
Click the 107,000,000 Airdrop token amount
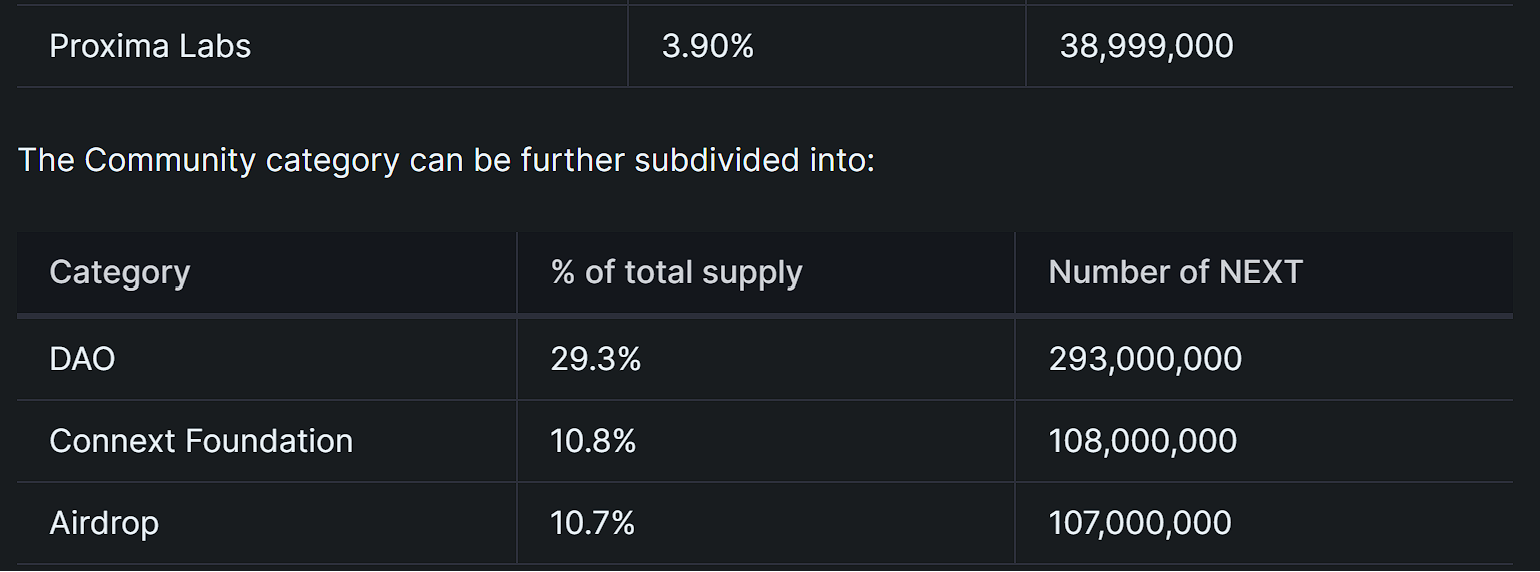[1140, 523]
